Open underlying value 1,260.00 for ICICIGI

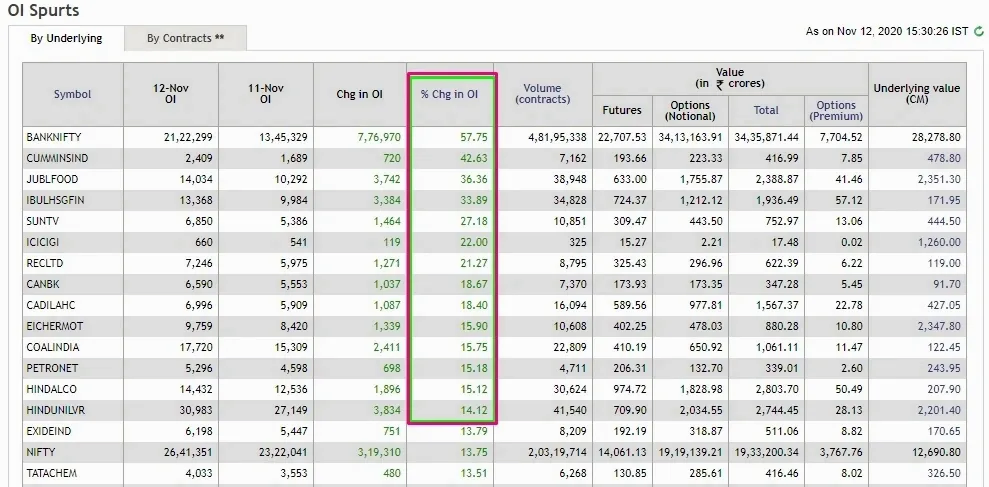pyautogui.click(x=940, y=242)
